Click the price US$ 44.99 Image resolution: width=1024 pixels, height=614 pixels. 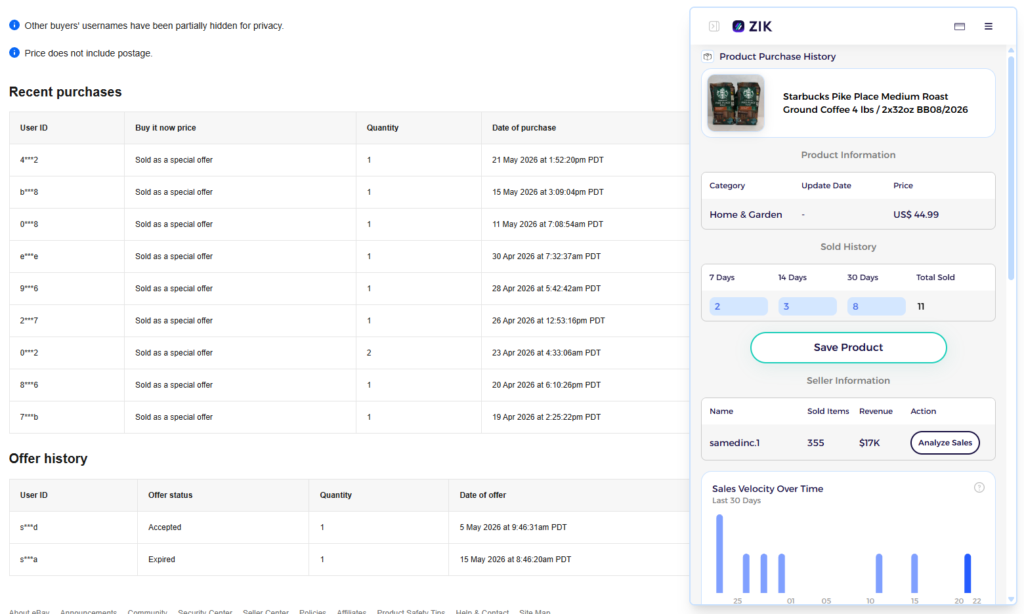[916, 214]
